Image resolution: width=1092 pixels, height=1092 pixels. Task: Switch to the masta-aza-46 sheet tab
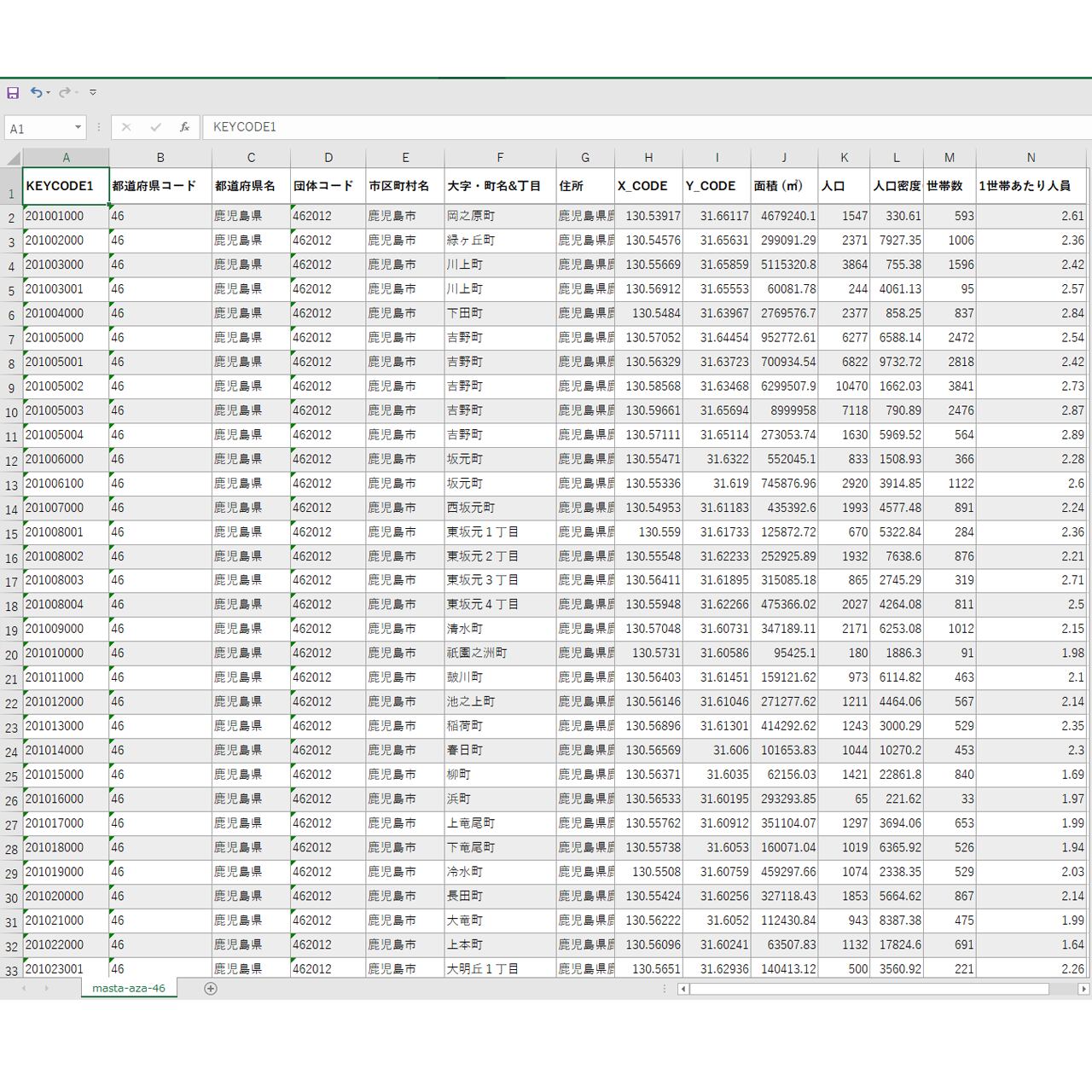click(129, 988)
